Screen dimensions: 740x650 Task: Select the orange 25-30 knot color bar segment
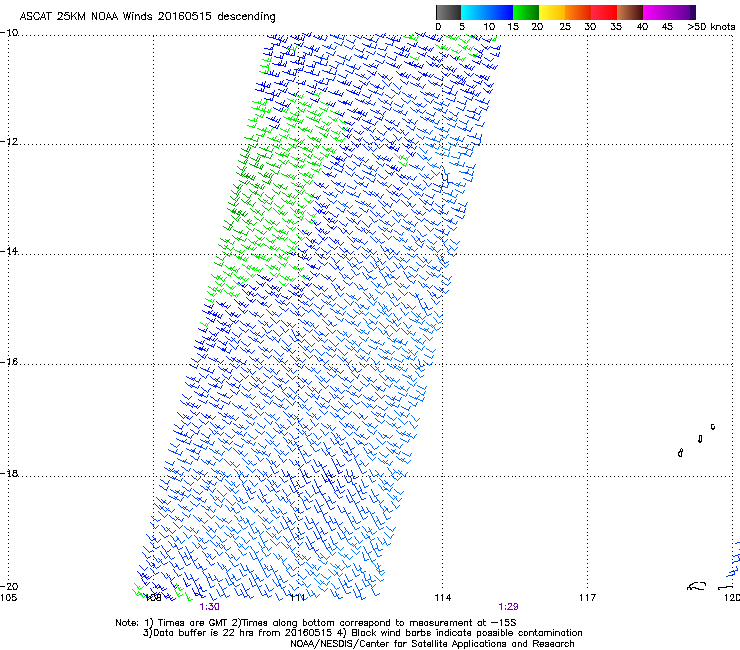[x=578, y=12]
